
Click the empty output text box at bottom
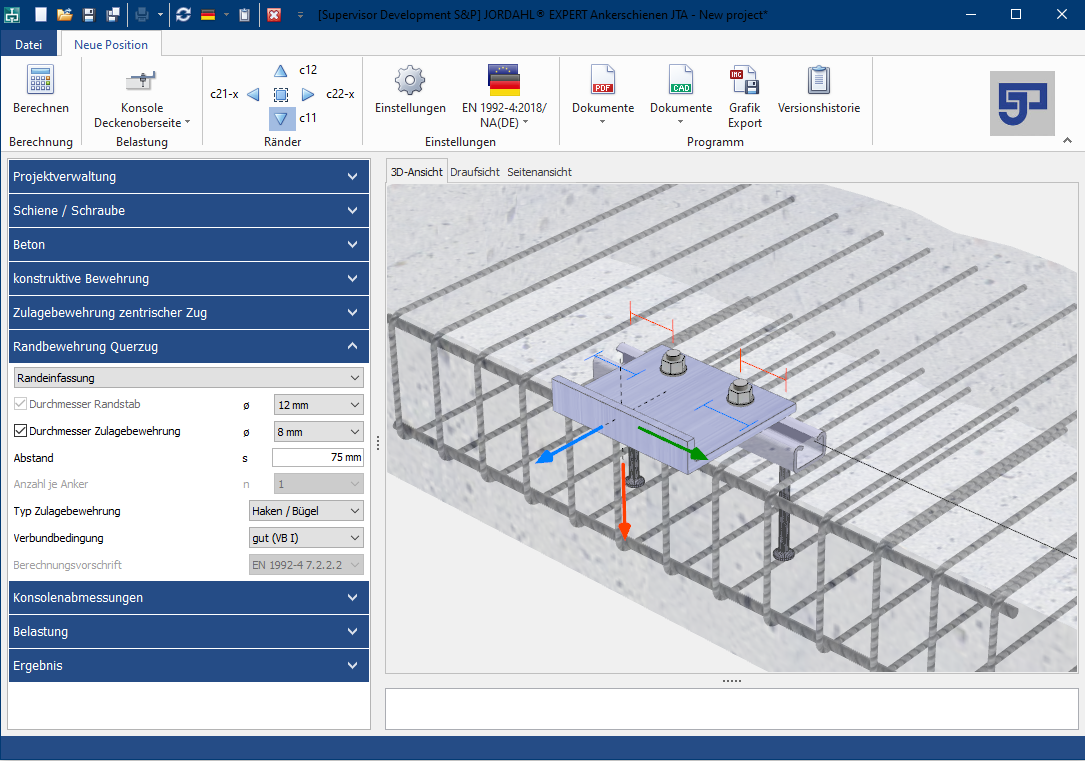731,708
